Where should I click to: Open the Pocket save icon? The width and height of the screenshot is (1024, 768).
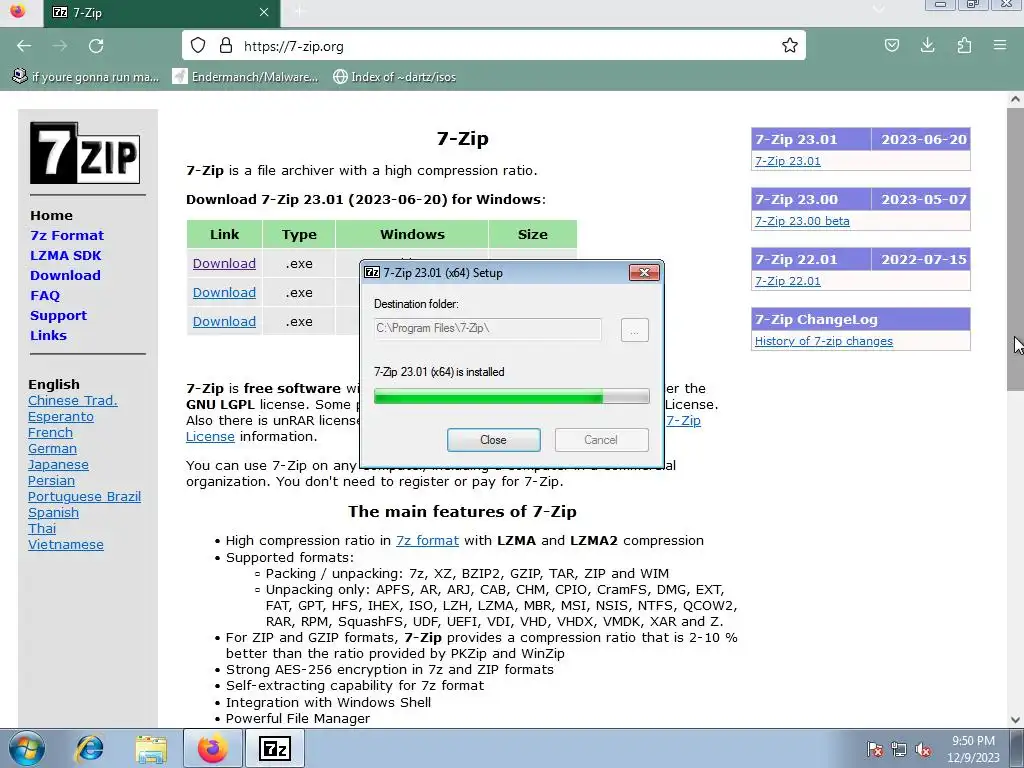click(891, 46)
